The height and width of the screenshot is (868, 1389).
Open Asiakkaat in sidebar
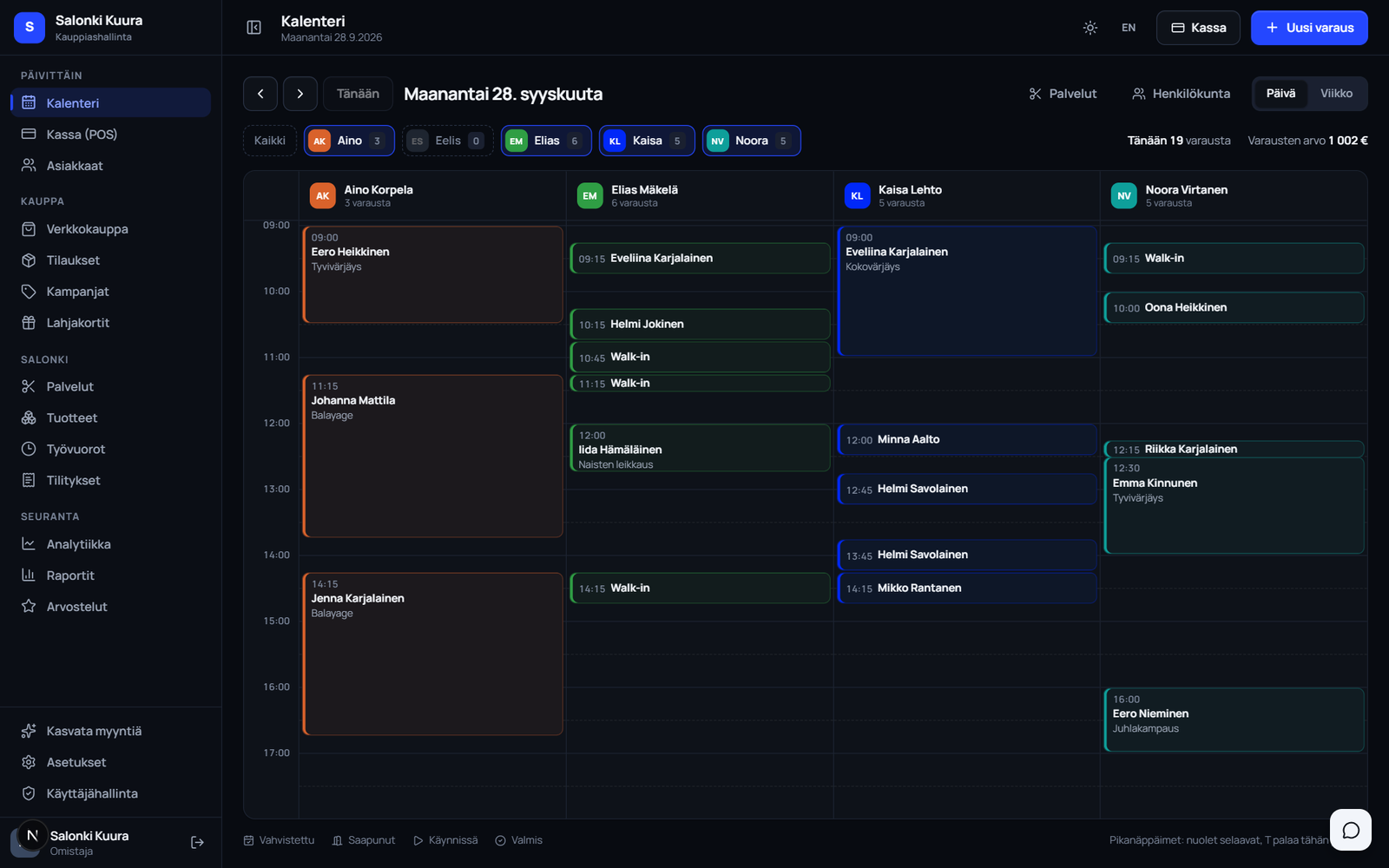tap(110, 166)
